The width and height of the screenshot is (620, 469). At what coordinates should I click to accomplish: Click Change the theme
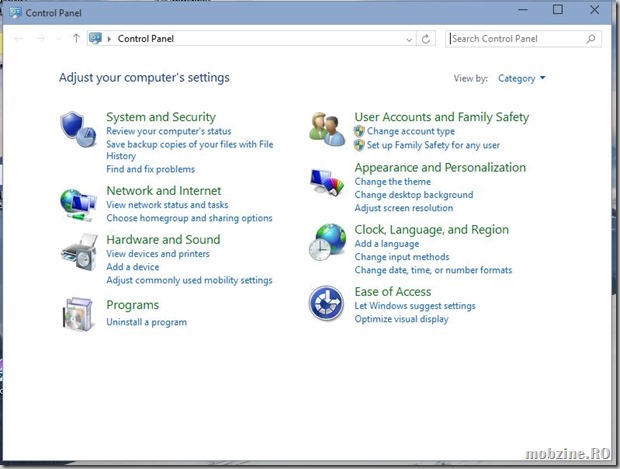coord(393,182)
